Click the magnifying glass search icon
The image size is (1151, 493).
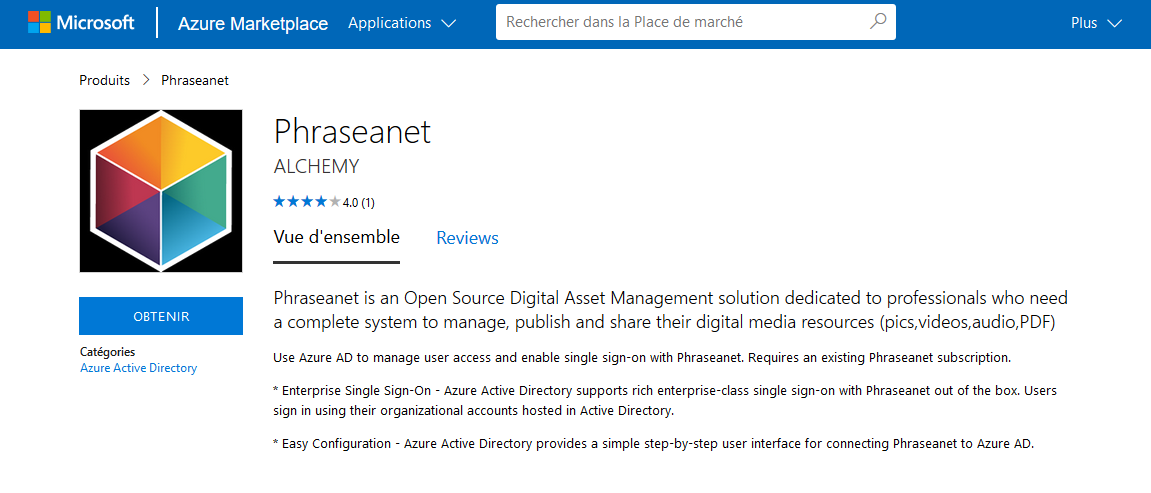[x=877, y=22]
